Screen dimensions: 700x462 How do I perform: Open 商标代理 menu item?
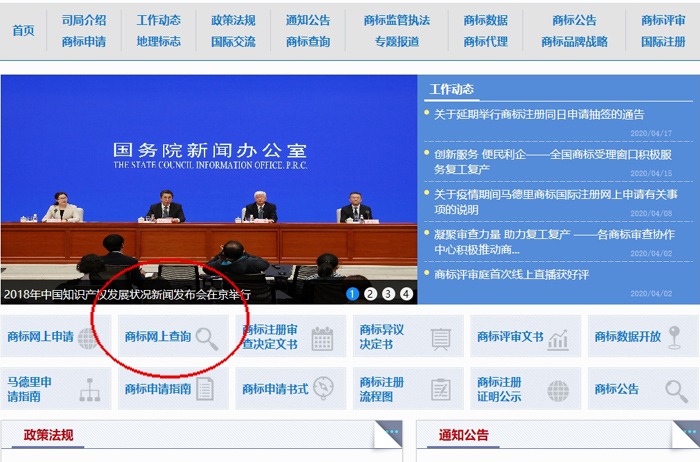coord(486,42)
